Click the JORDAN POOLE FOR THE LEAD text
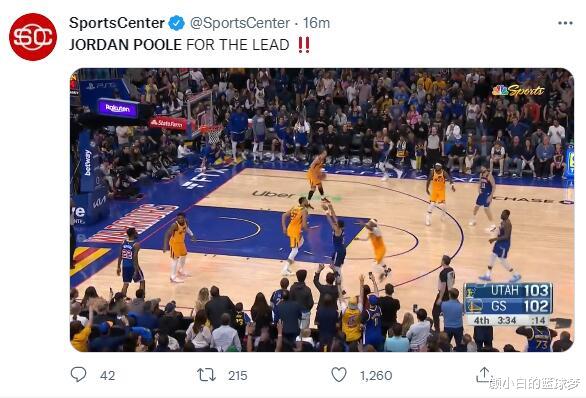586x398 pixels. pyautogui.click(x=179, y=45)
